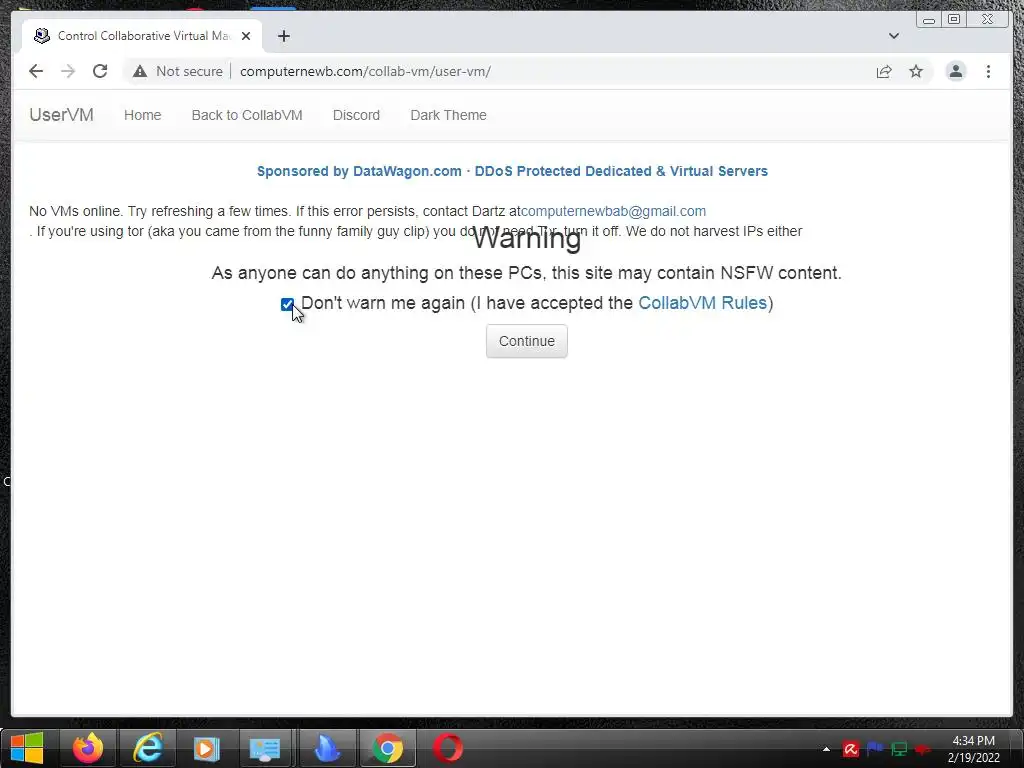Open the red Avira antivirus tray icon
The image size is (1024, 768).
850,749
